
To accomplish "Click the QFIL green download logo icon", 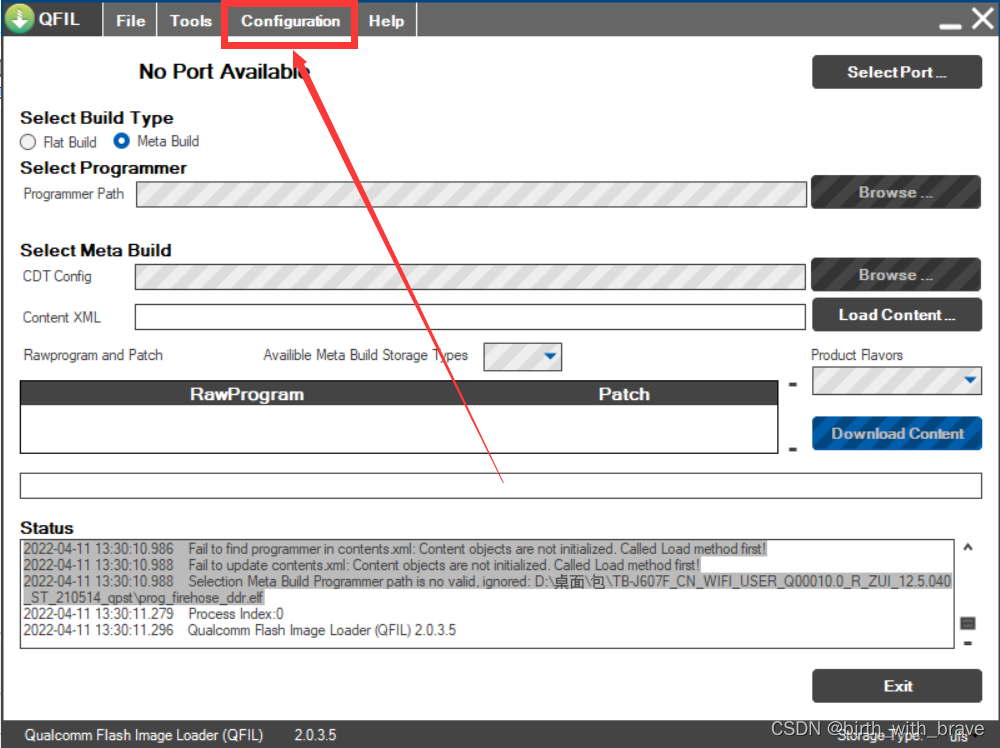I will pyautogui.click(x=19, y=18).
